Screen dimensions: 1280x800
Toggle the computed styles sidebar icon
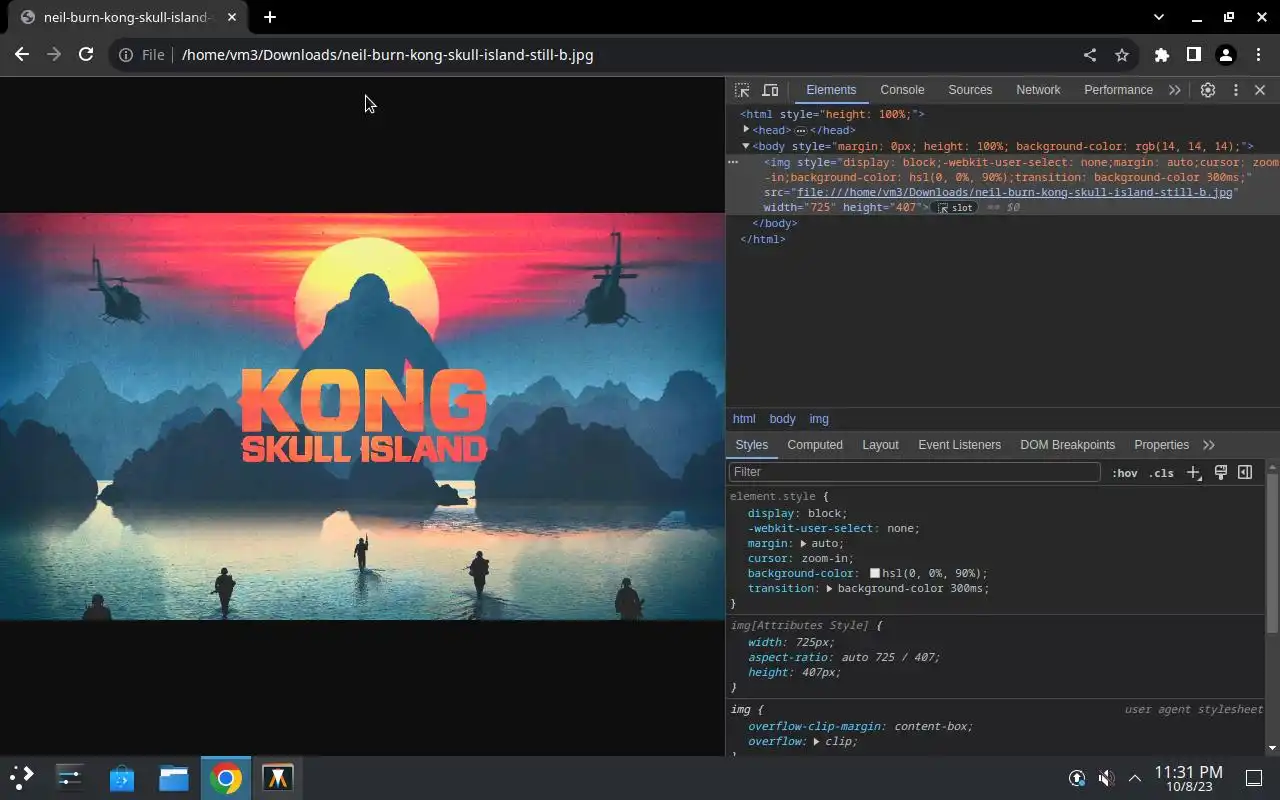(1245, 473)
